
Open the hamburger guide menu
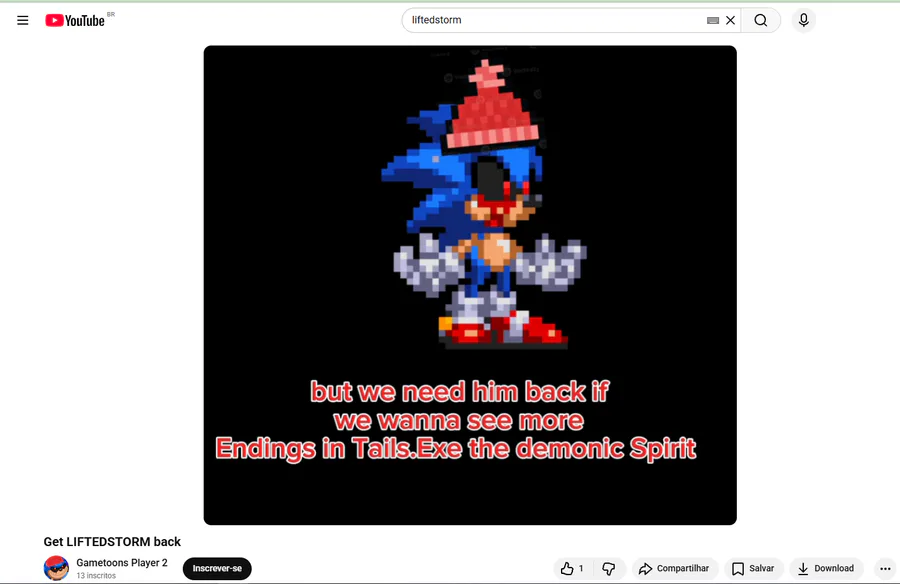pos(23,21)
